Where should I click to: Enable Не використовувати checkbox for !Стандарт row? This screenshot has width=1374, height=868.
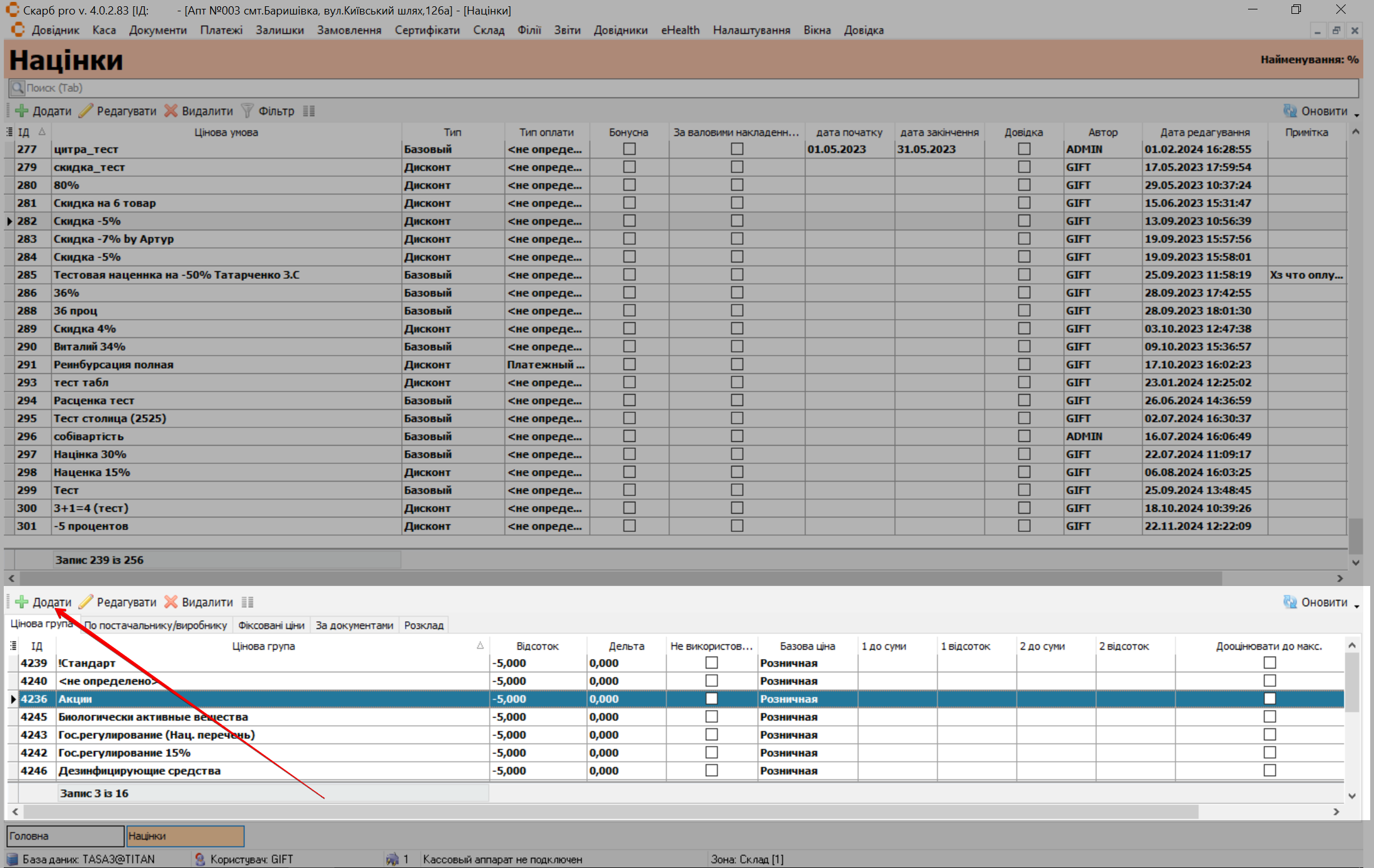click(x=712, y=663)
